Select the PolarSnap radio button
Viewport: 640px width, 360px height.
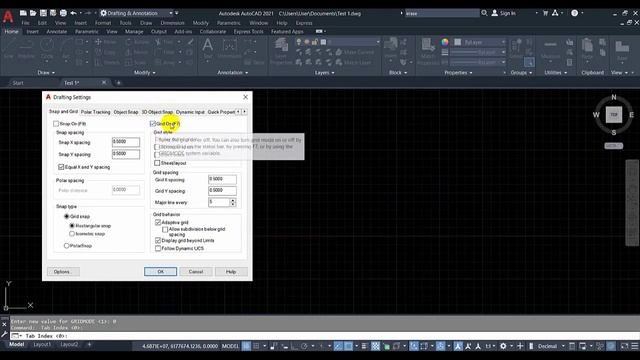[67, 246]
